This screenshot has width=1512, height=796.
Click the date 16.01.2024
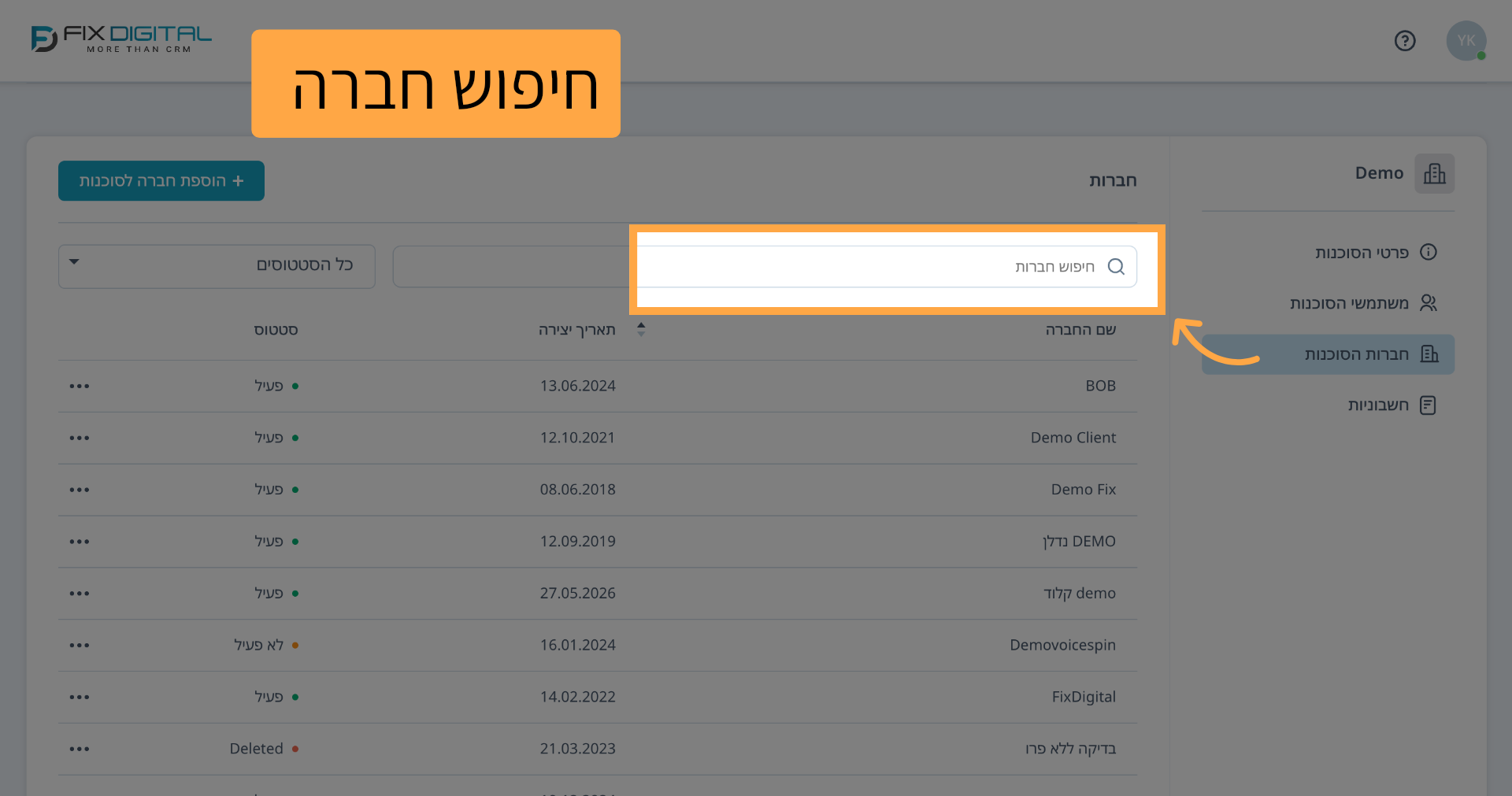click(578, 646)
